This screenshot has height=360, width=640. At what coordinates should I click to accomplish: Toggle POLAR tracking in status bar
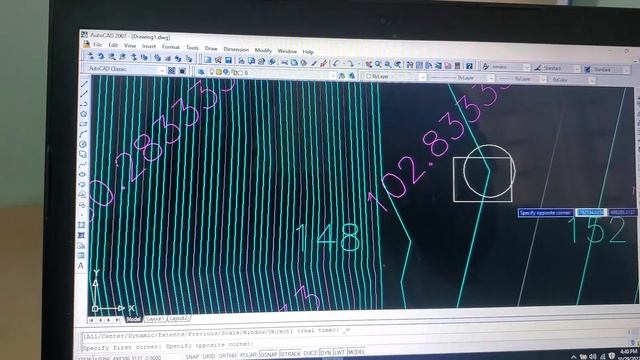click(248, 355)
